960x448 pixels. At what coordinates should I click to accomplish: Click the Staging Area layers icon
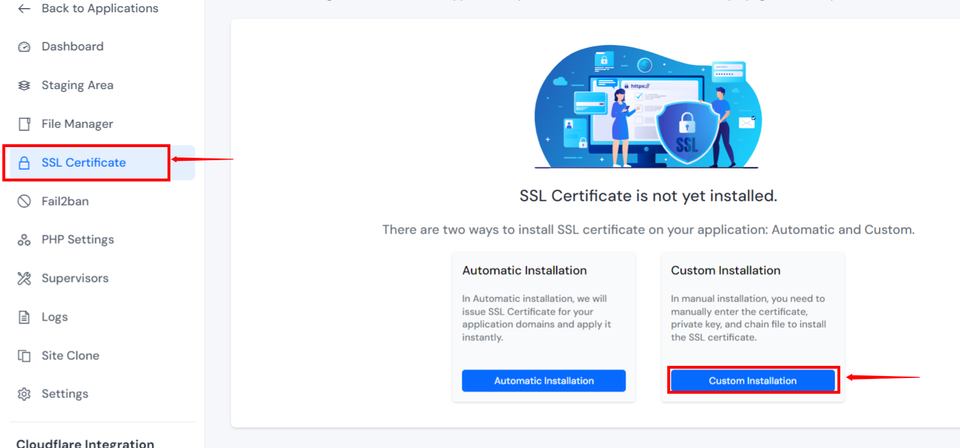(x=24, y=86)
